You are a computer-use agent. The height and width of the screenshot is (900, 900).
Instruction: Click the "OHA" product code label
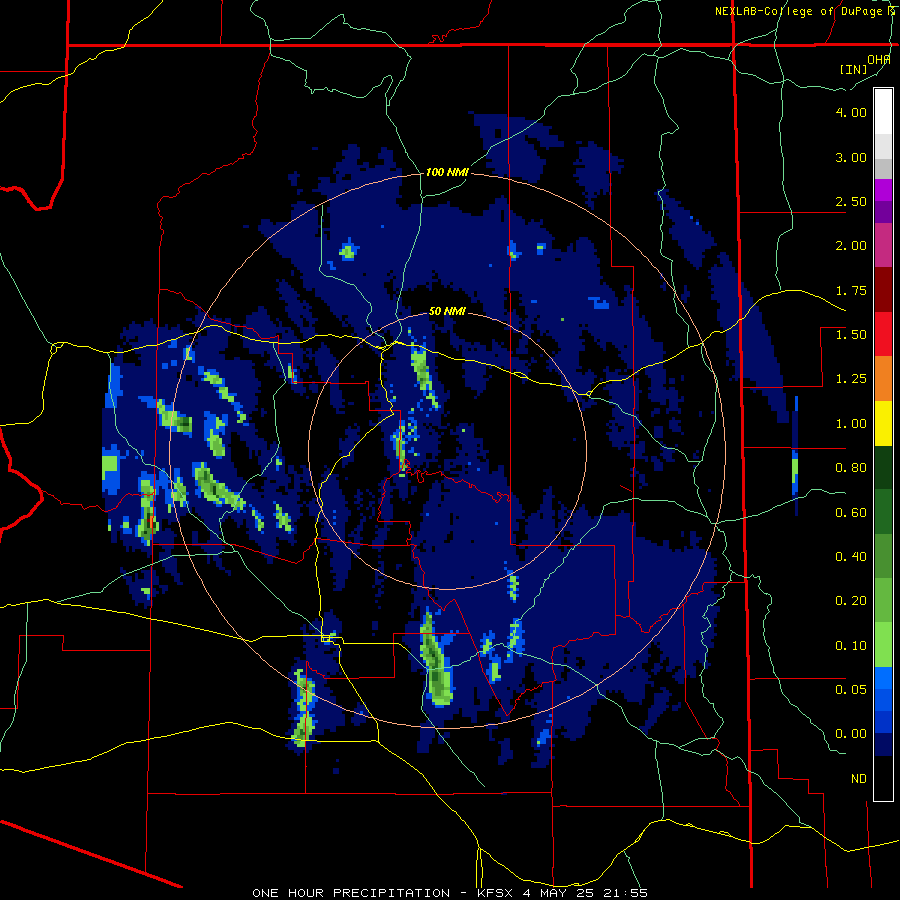[x=879, y=60]
